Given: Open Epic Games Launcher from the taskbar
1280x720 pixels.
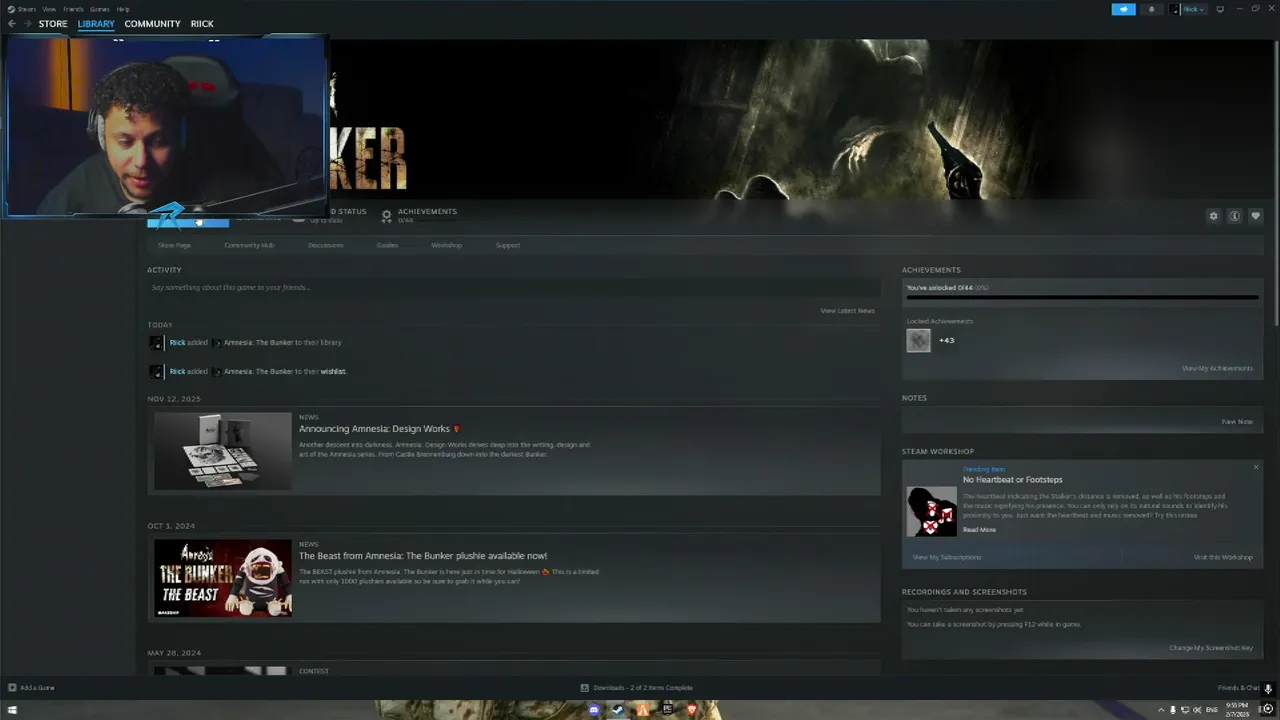Looking at the screenshot, I should tap(667, 710).
